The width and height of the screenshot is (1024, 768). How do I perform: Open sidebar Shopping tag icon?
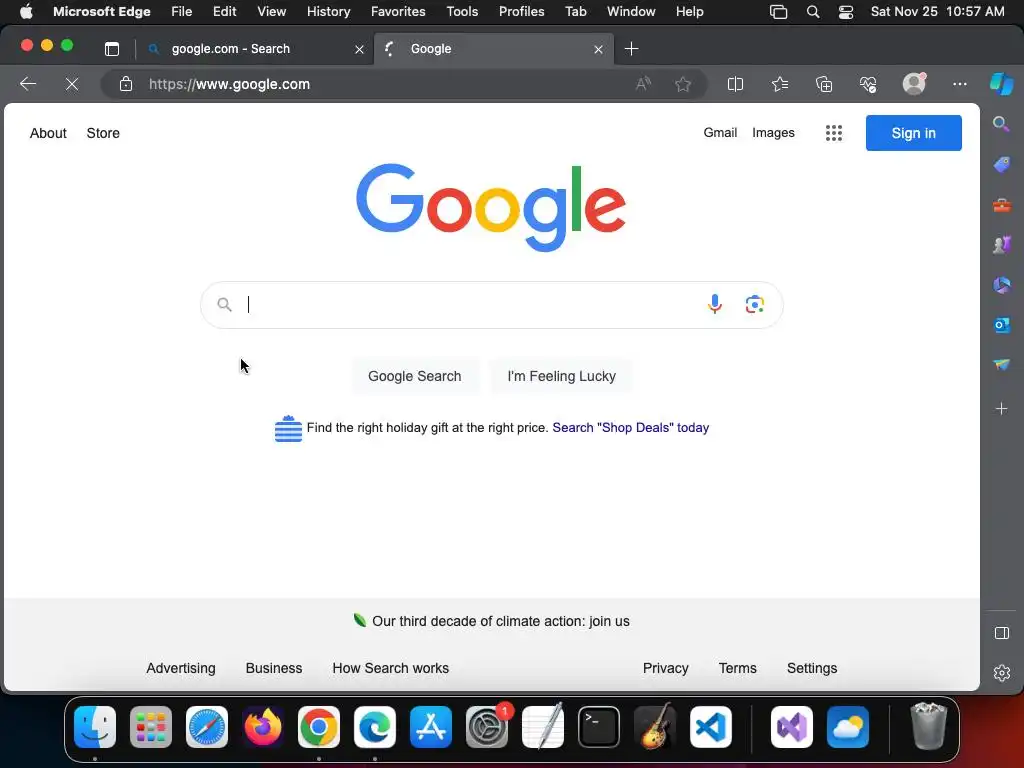(1001, 164)
